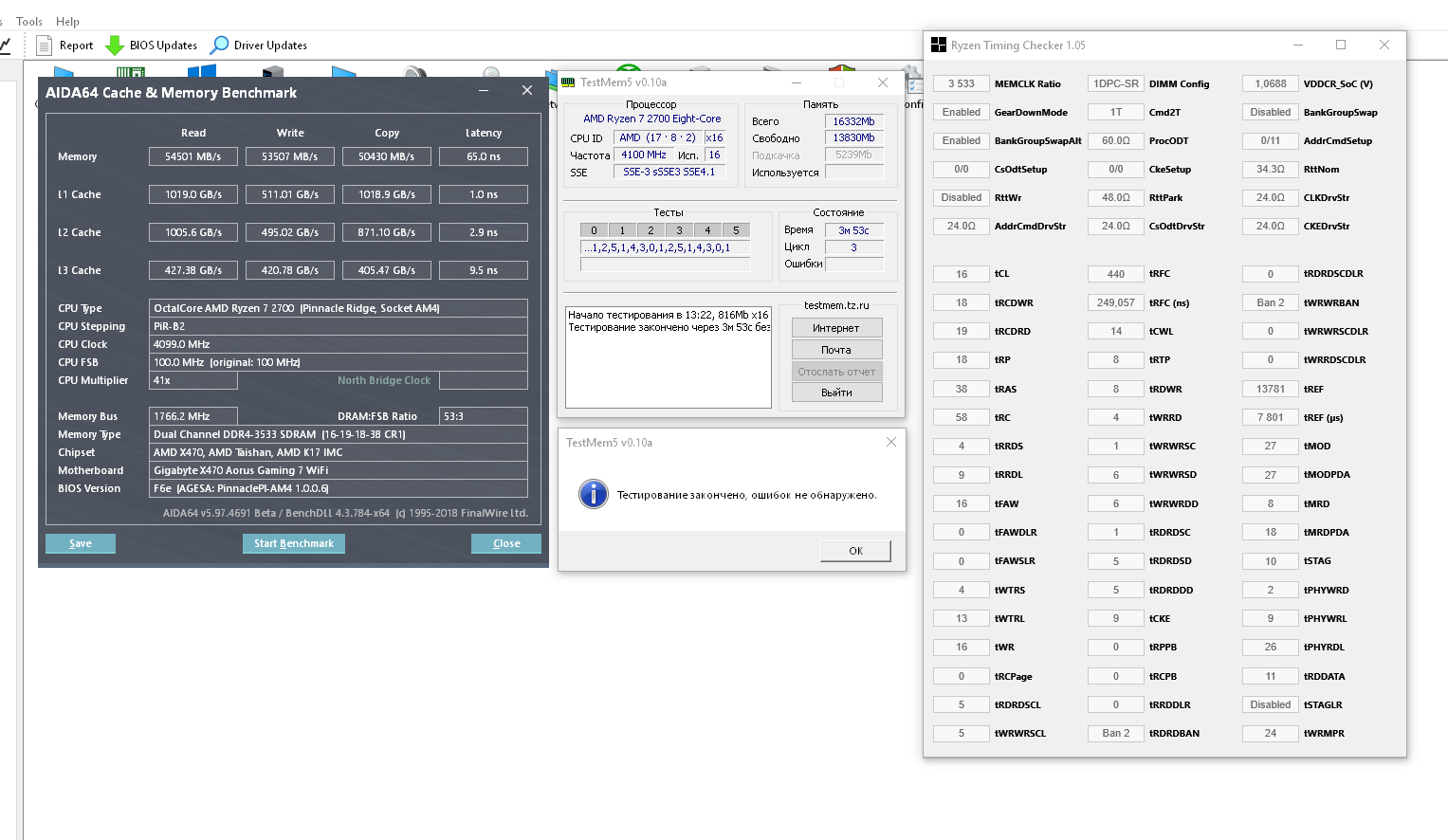Click the L3 Cache Latency value 9.5 ns

[484, 270]
